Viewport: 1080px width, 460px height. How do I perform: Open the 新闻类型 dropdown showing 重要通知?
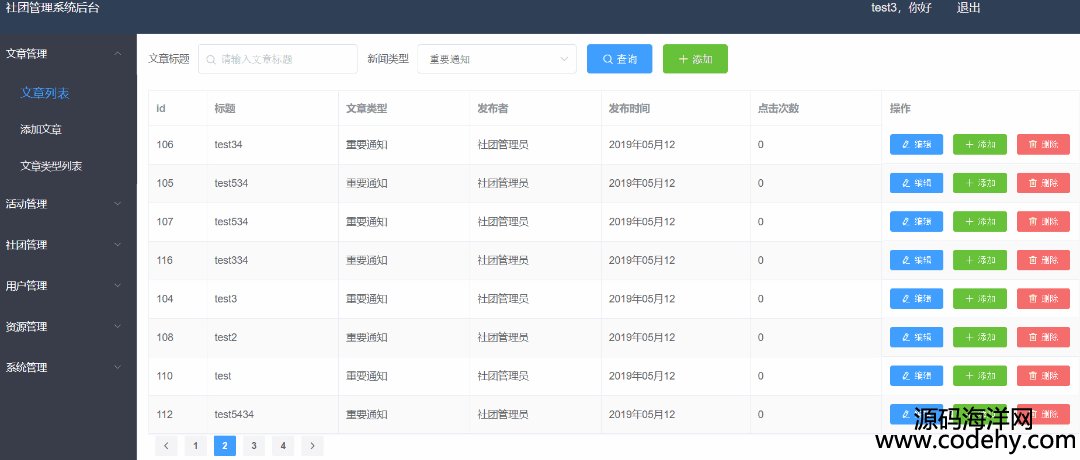click(497, 59)
